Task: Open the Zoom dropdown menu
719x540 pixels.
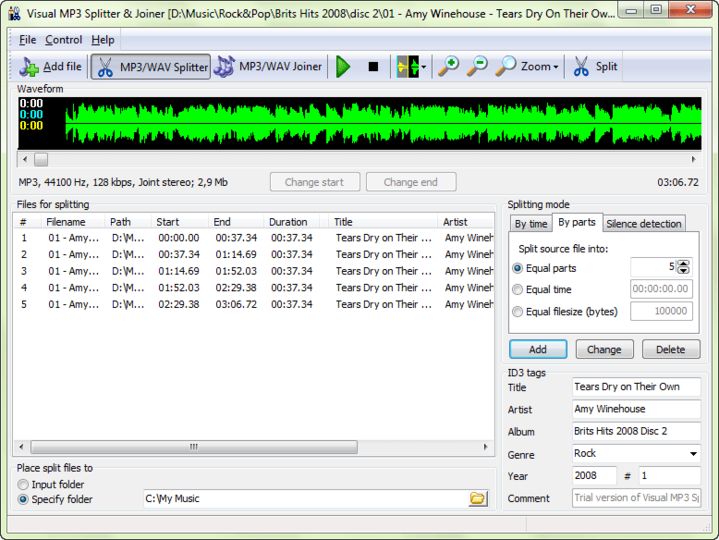Action: coord(527,67)
